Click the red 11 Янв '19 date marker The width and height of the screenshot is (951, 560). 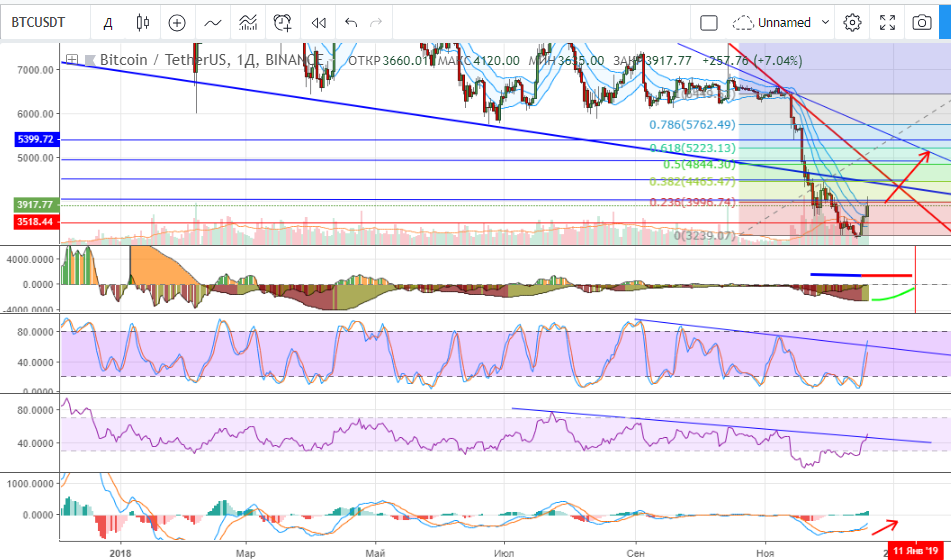917,550
